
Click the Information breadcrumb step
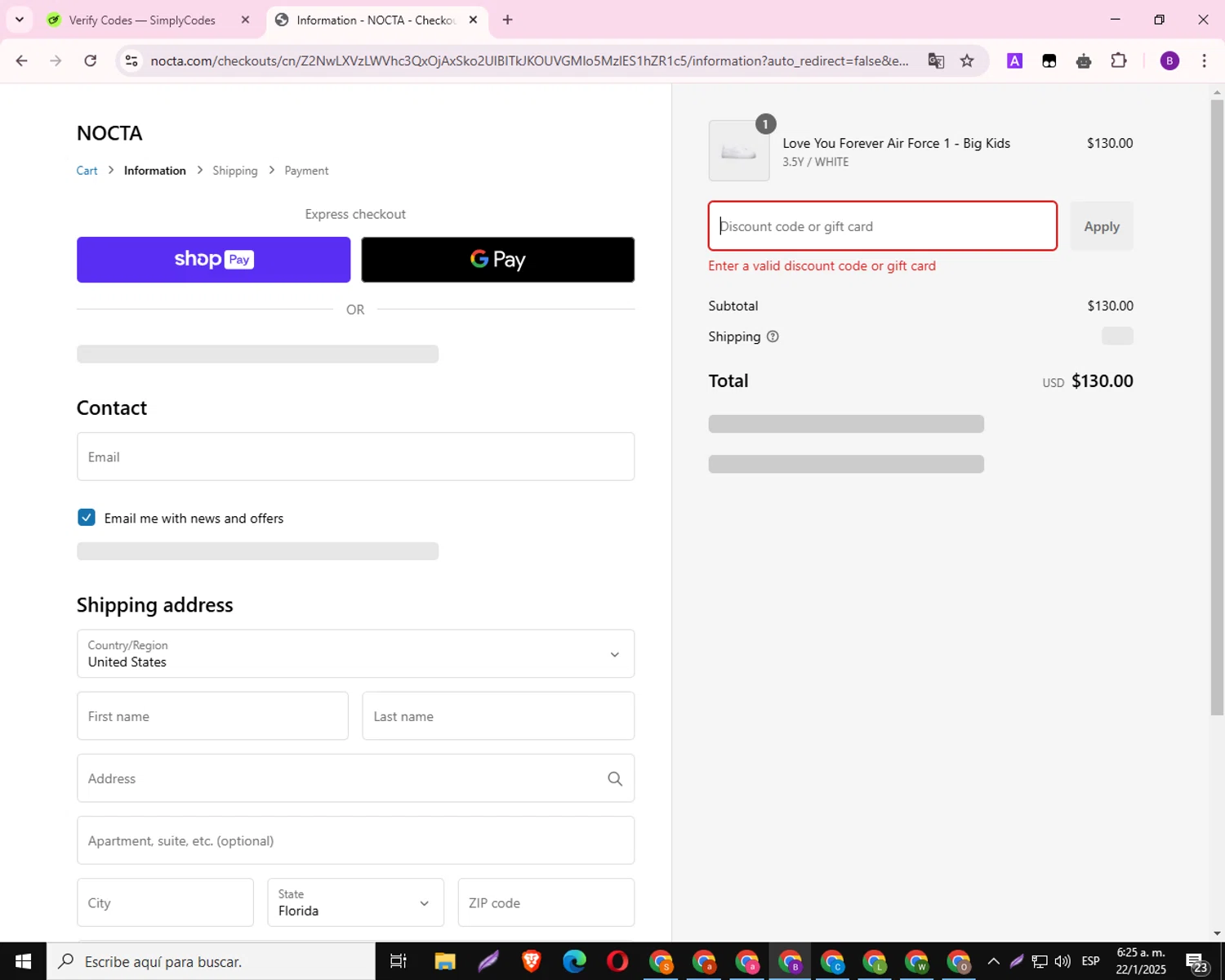point(155,171)
